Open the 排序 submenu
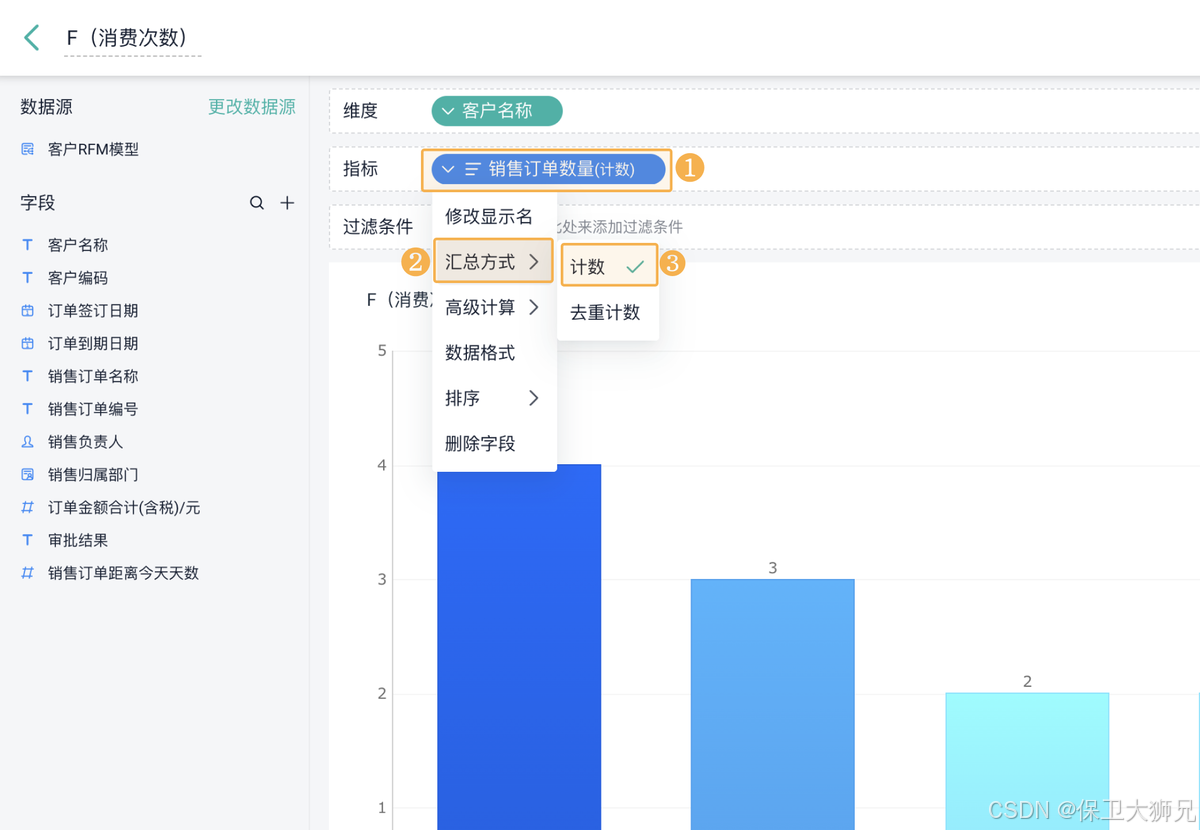 pyautogui.click(x=494, y=398)
